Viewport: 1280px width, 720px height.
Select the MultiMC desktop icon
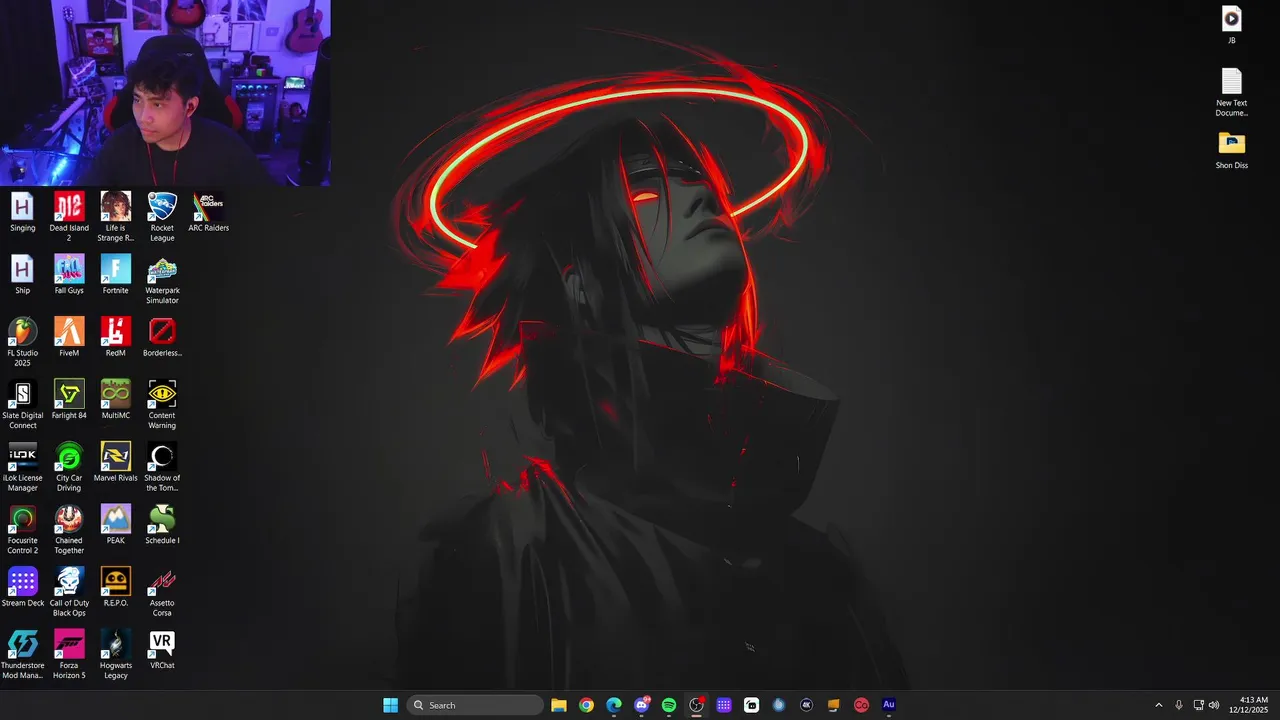(x=115, y=400)
